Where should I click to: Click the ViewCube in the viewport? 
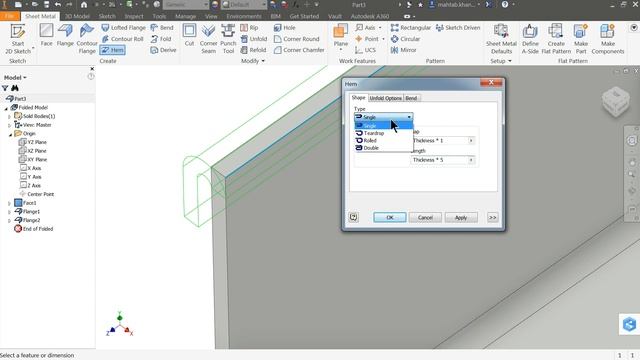(x=616, y=102)
